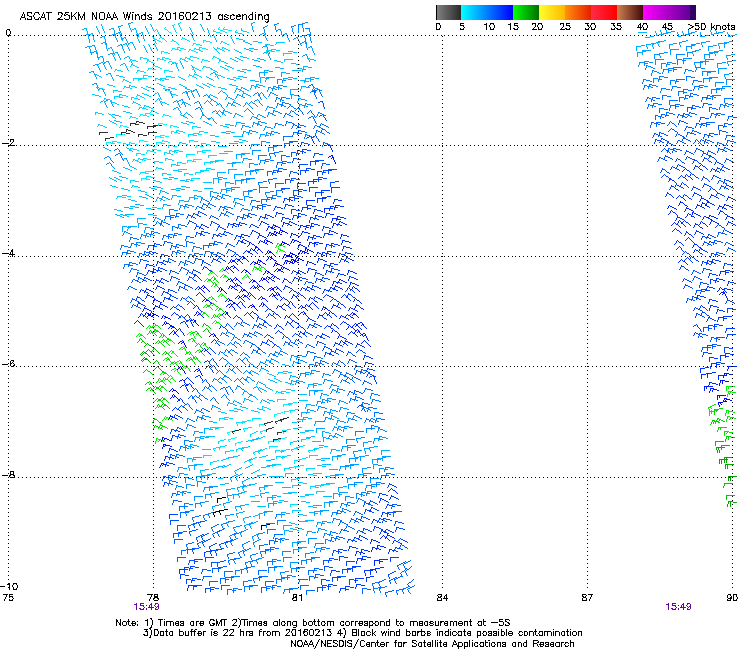Image resolution: width=740 pixels, height=650 pixels.
Task: Click the latitude axis label '-4'
Action: coord(8,253)
